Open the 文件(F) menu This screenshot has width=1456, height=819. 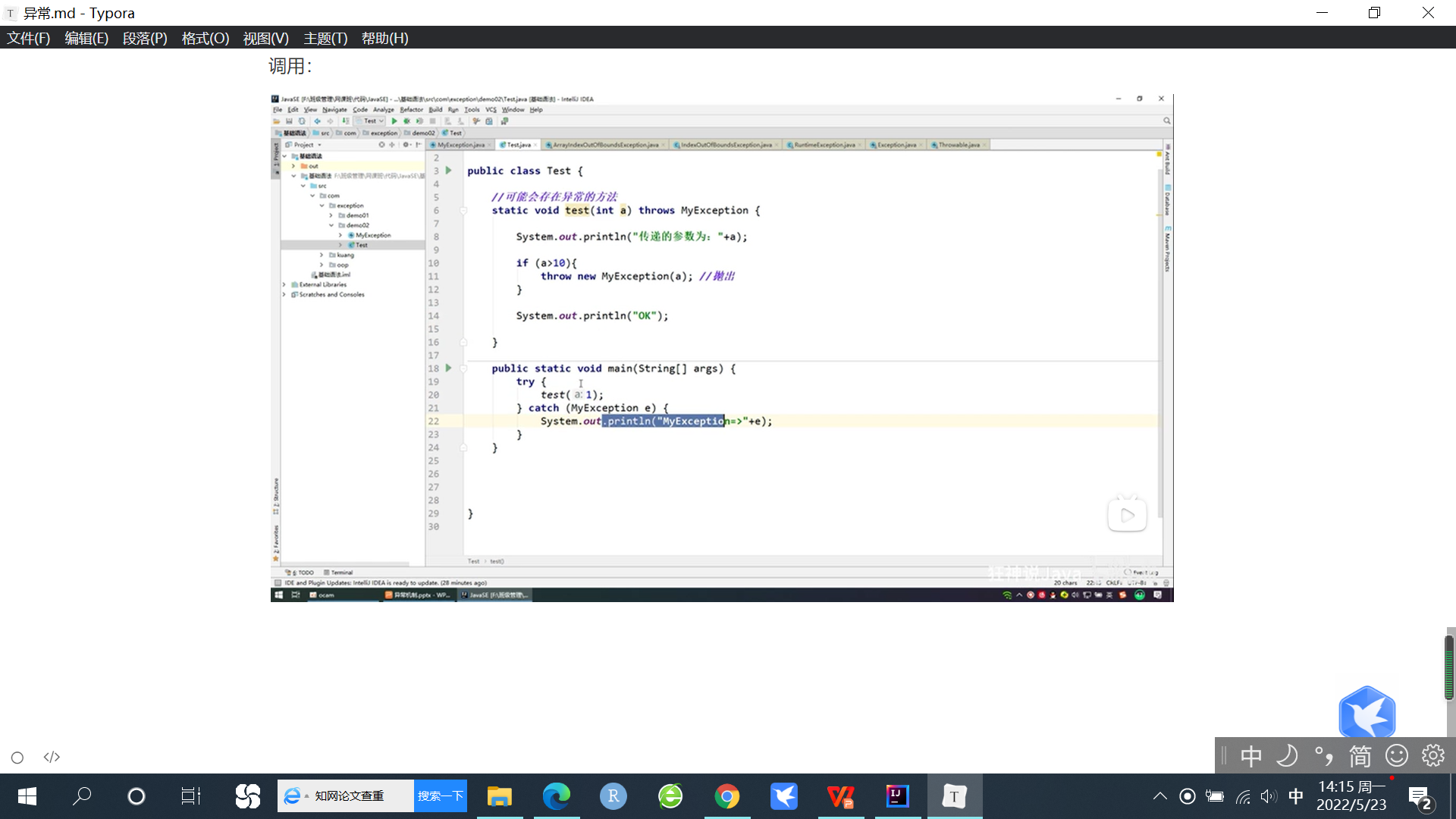28,38
